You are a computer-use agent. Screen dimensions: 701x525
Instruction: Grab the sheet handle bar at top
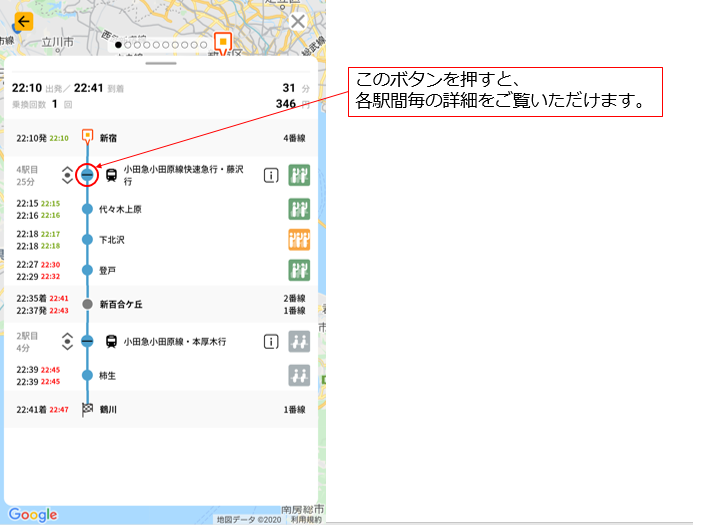(161, 64)
